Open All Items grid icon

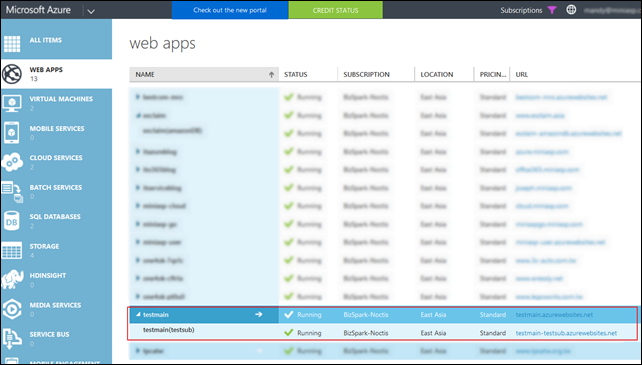tap(12, 44)
